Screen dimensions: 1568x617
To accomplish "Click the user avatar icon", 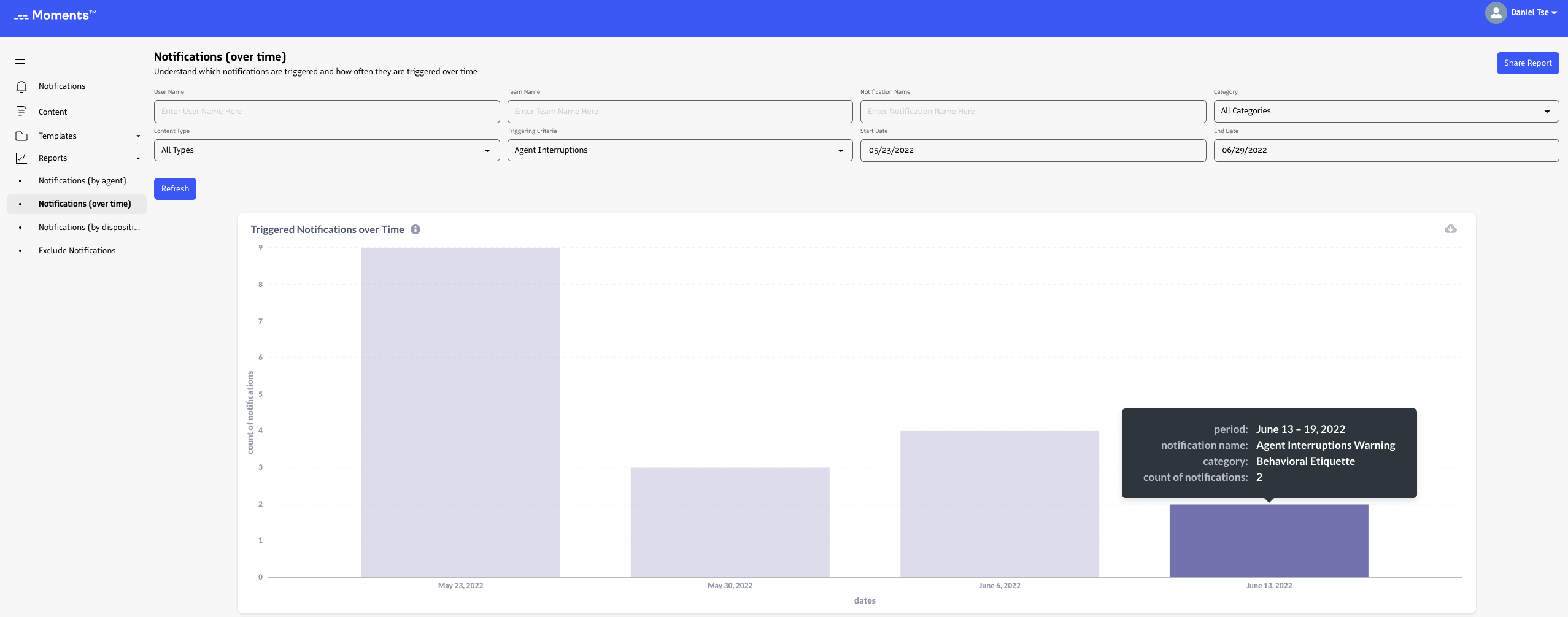I will coord(1496,13).
